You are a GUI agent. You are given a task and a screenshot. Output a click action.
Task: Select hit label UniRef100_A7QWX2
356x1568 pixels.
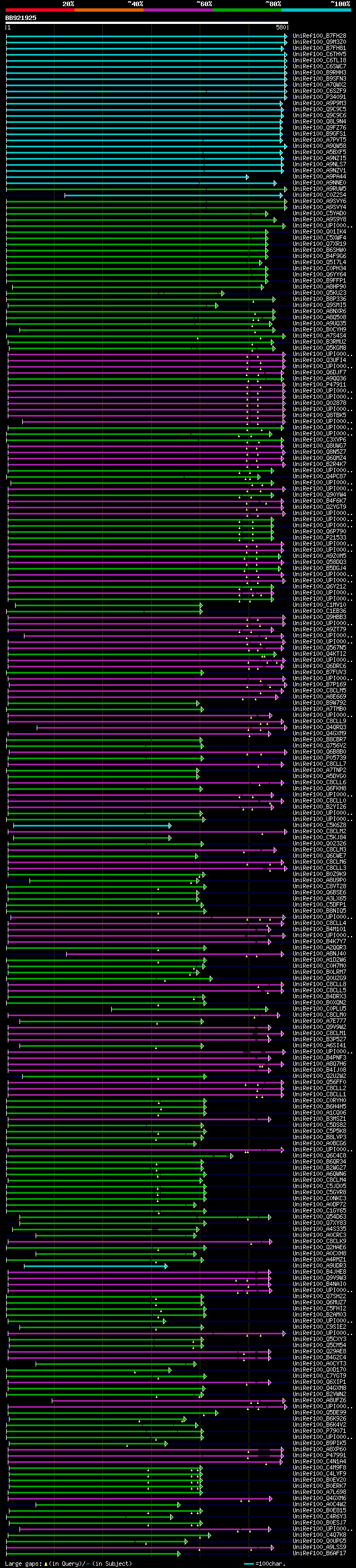click(x=319, y=85)
